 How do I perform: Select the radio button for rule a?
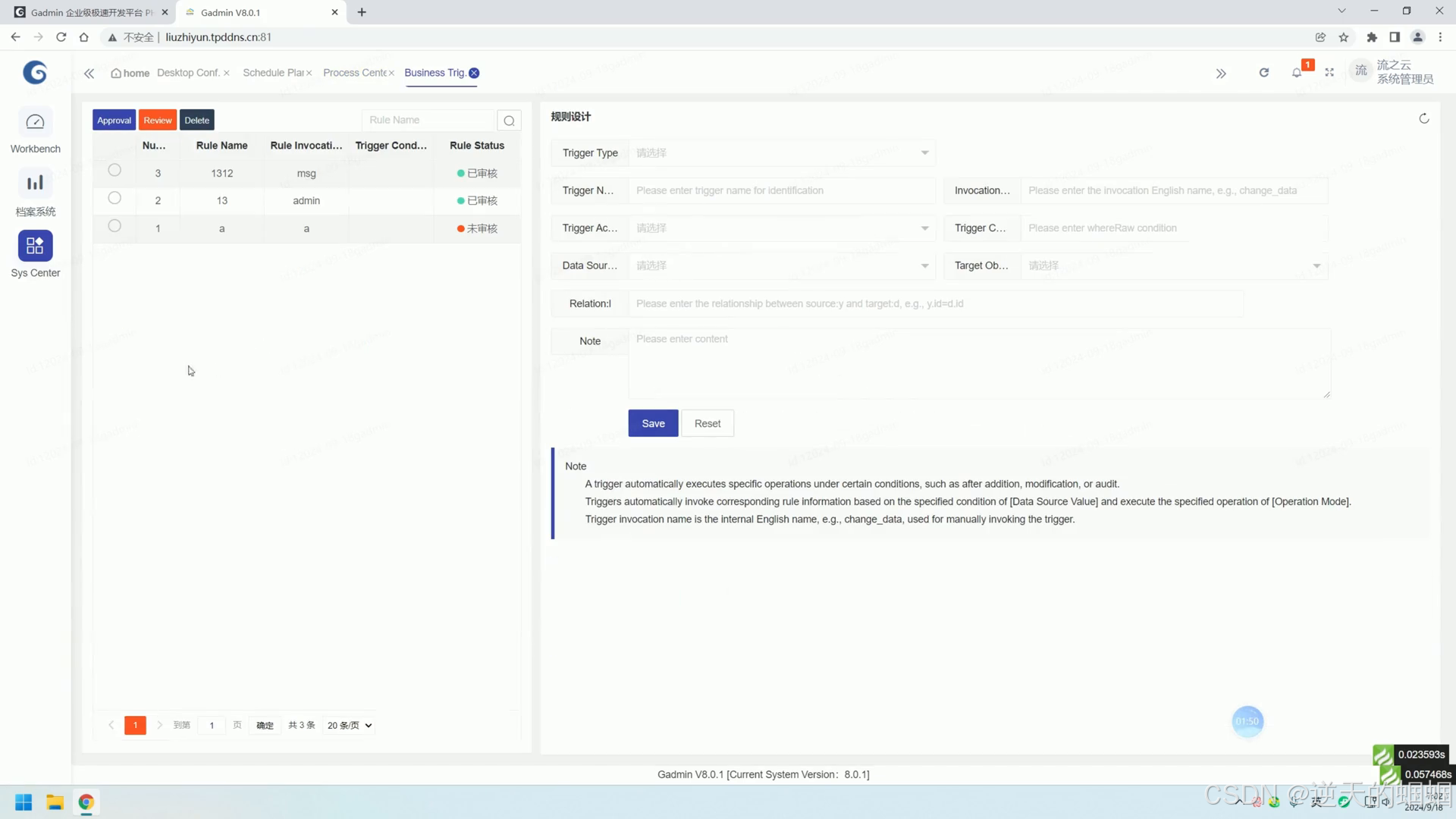coord(115,226)
